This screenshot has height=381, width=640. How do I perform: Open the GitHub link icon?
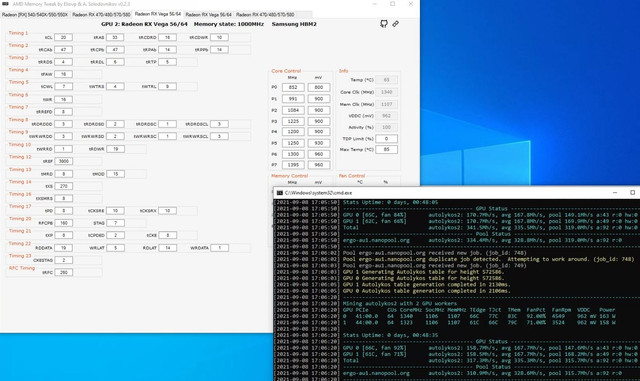tap(384, 24)
